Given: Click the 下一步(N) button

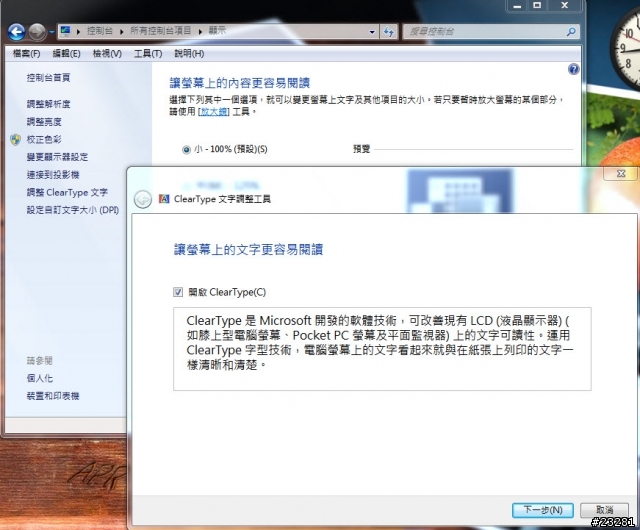Looking at the screenshot, I should tap(543, 510).
